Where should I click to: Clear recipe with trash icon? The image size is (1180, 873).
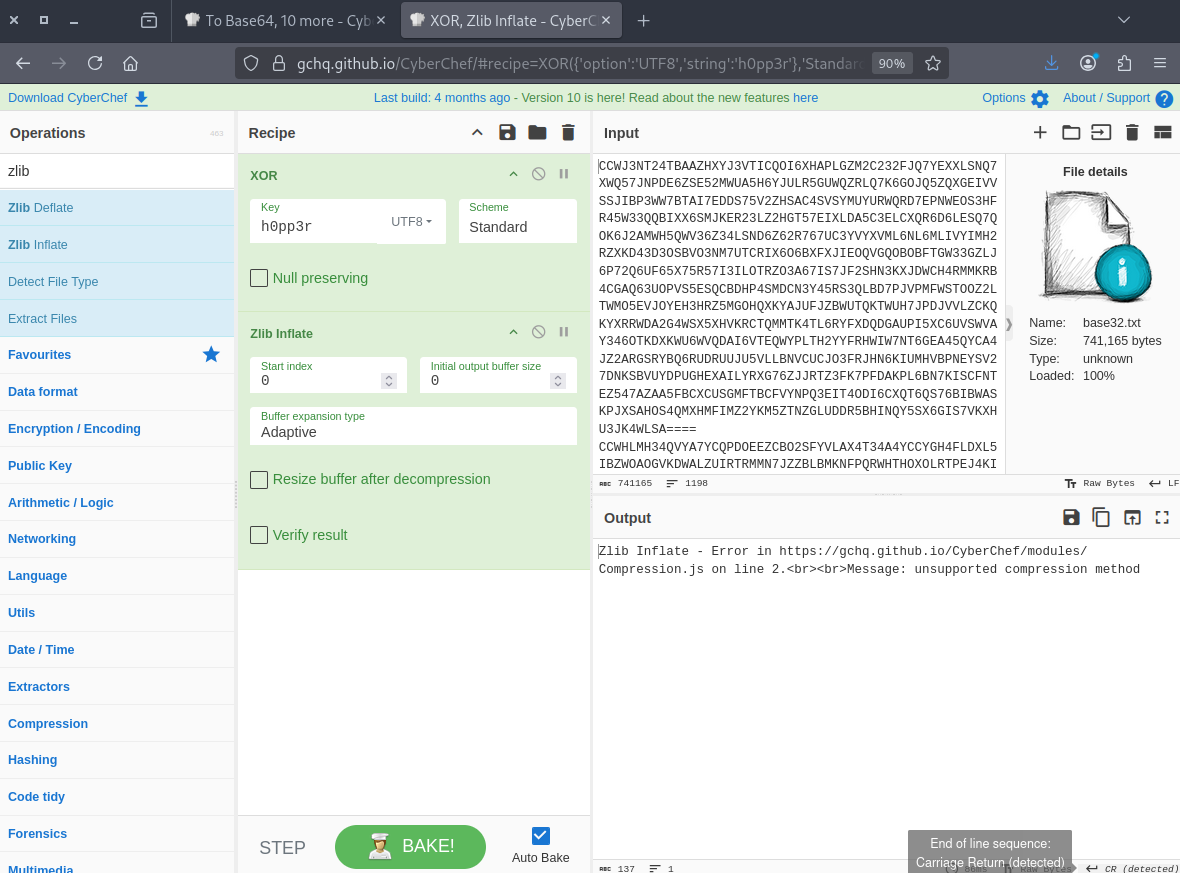click(568, 133)
